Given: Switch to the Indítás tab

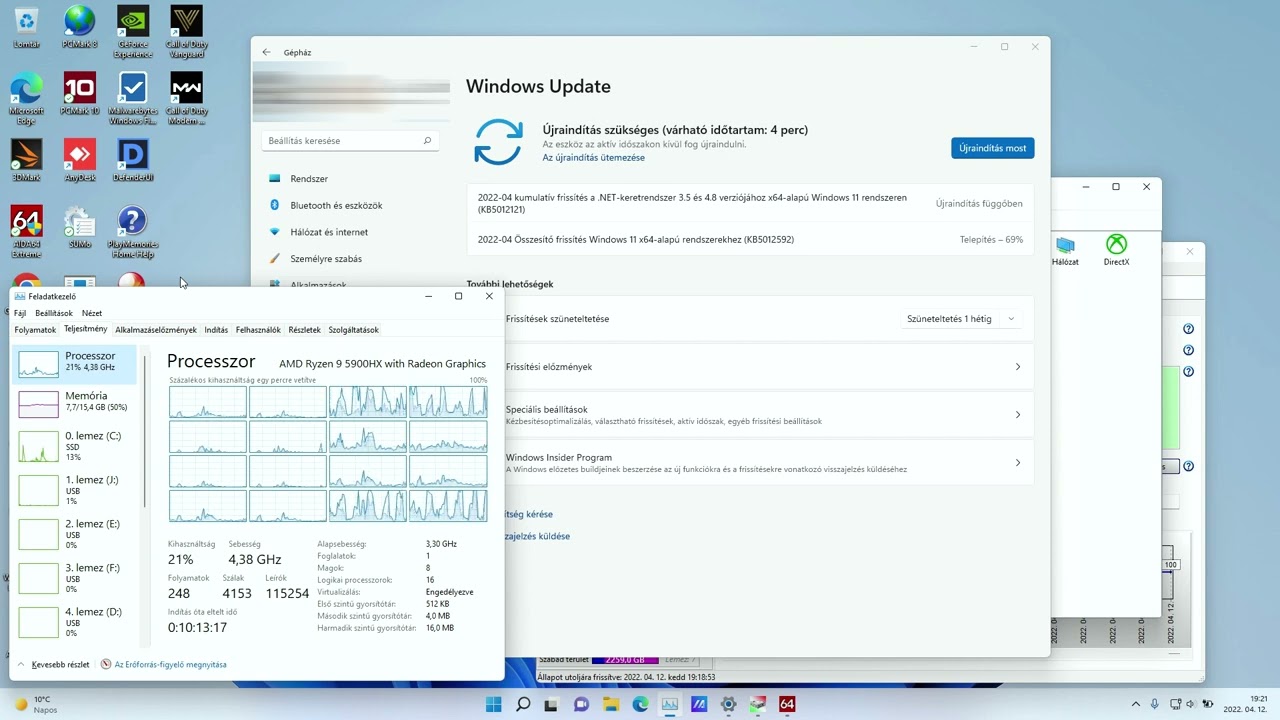Looking at the screenshot, I should point(216,330).
